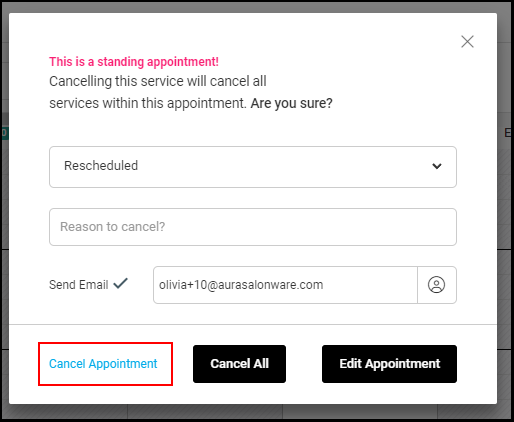Click the Cancelling this service message line
Image resolution: width=514 pixels, height=422 pixels.
pos(158,81)
